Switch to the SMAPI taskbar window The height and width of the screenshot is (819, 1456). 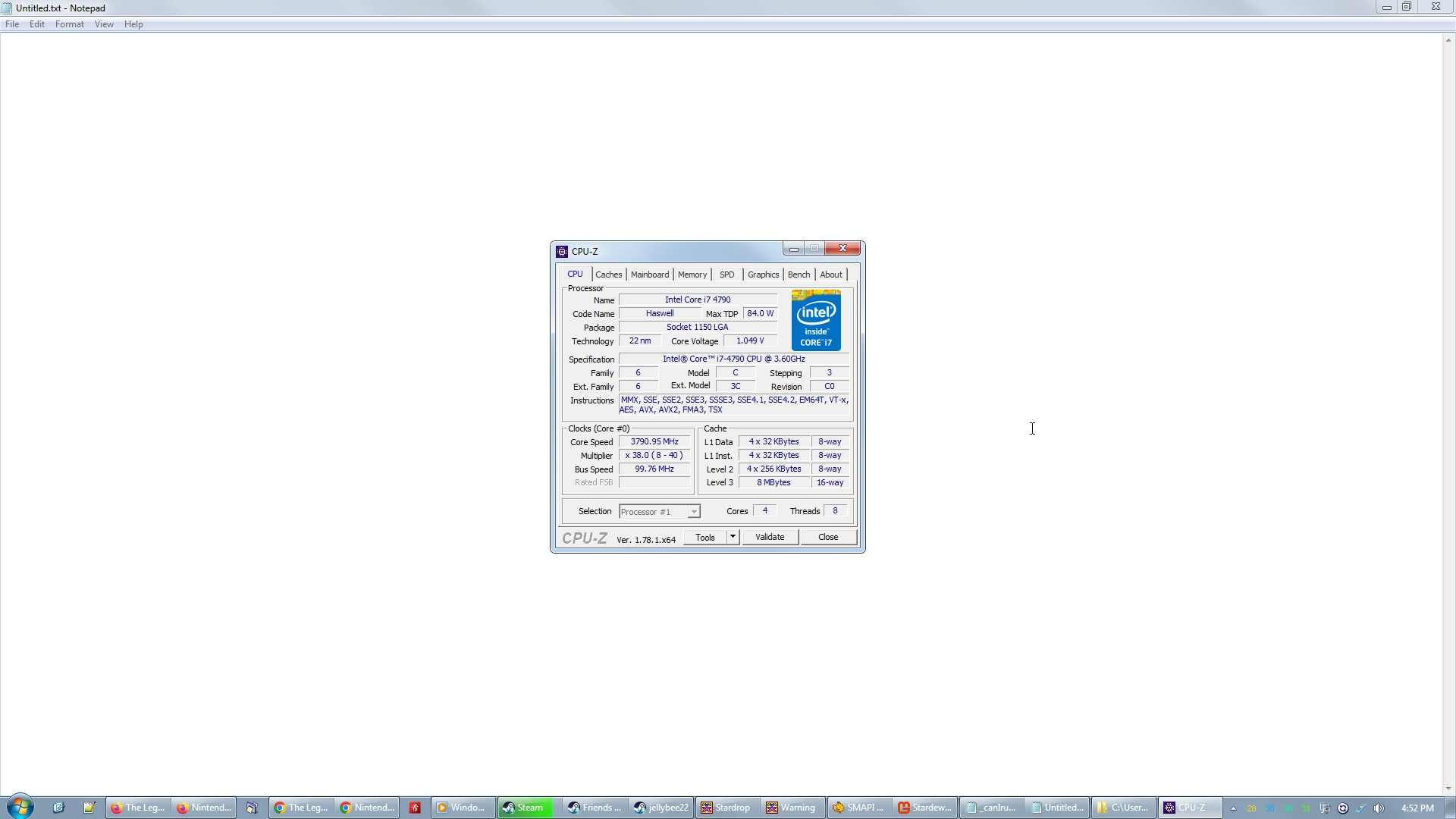(x=858, y=808)
